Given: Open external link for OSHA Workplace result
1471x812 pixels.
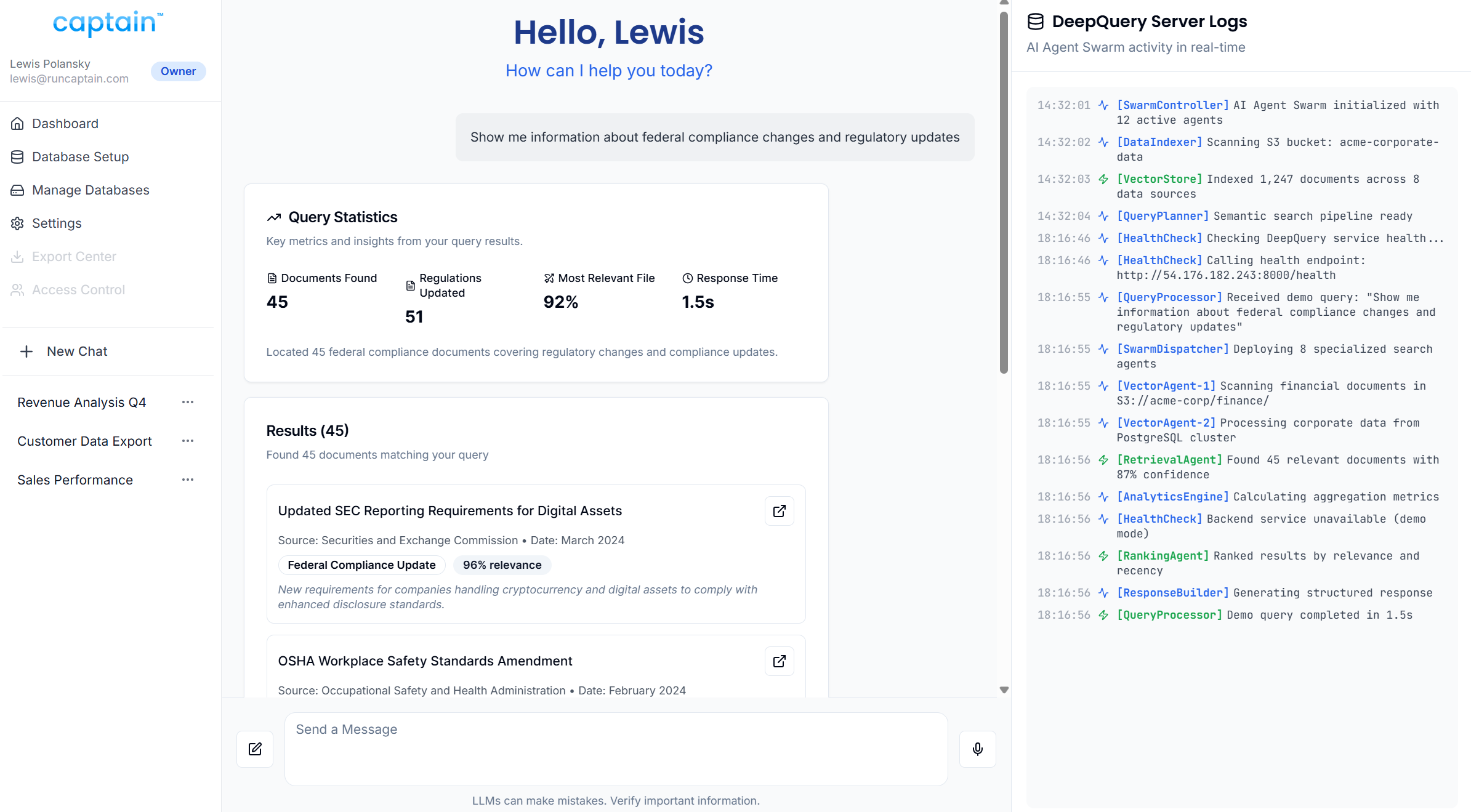Looking at the screenshot, I should pos(779,661).
